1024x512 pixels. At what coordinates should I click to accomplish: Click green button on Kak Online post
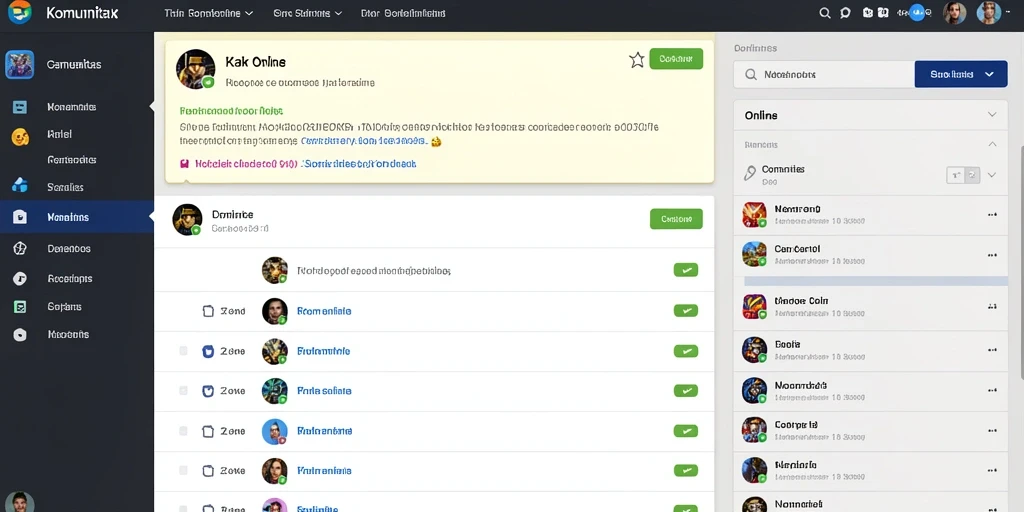pos(677,59)
